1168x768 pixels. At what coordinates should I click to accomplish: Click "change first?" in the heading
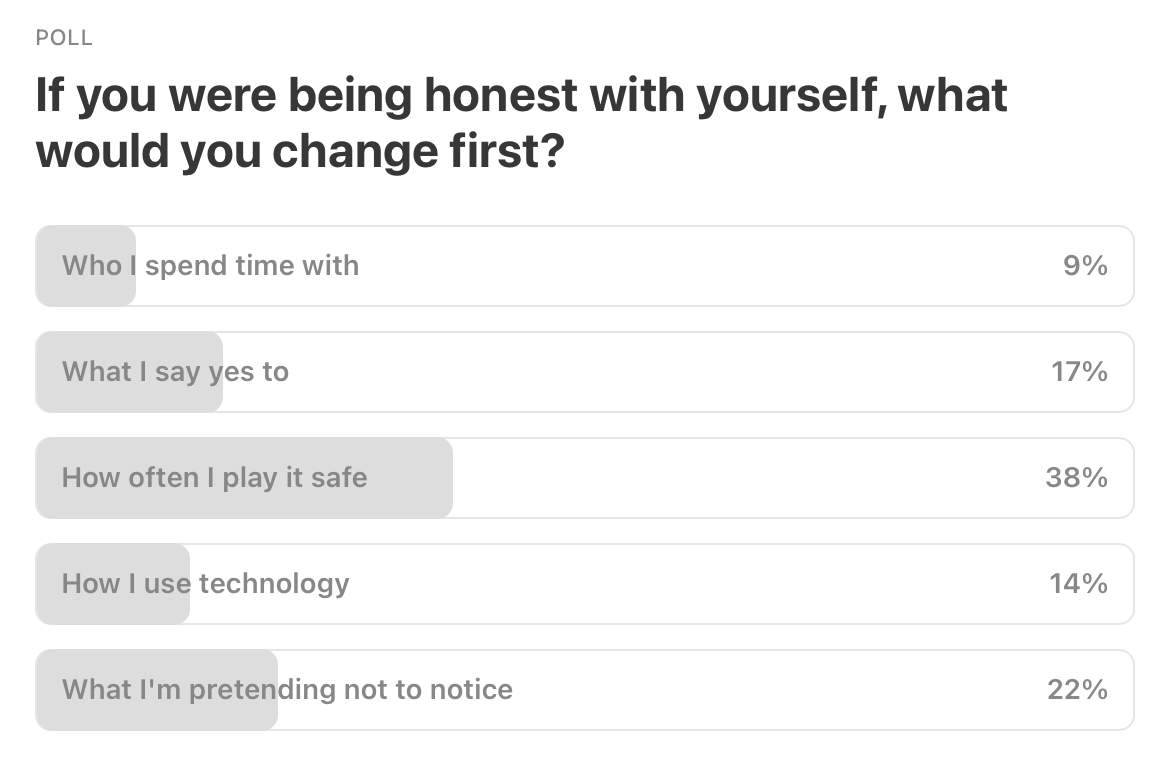(x=419, y=151)
